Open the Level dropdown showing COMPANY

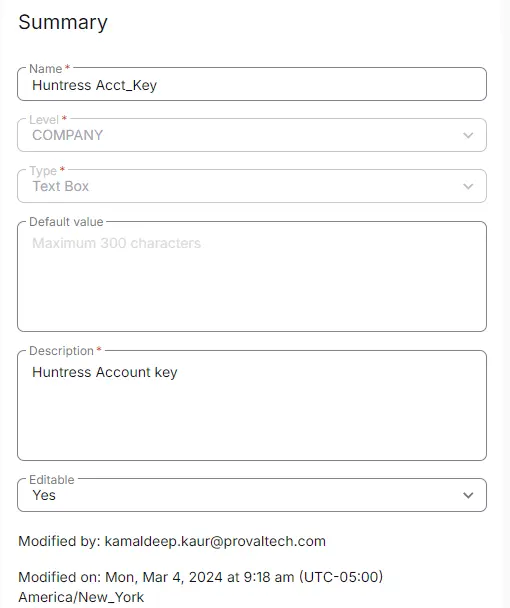(252, 135)
